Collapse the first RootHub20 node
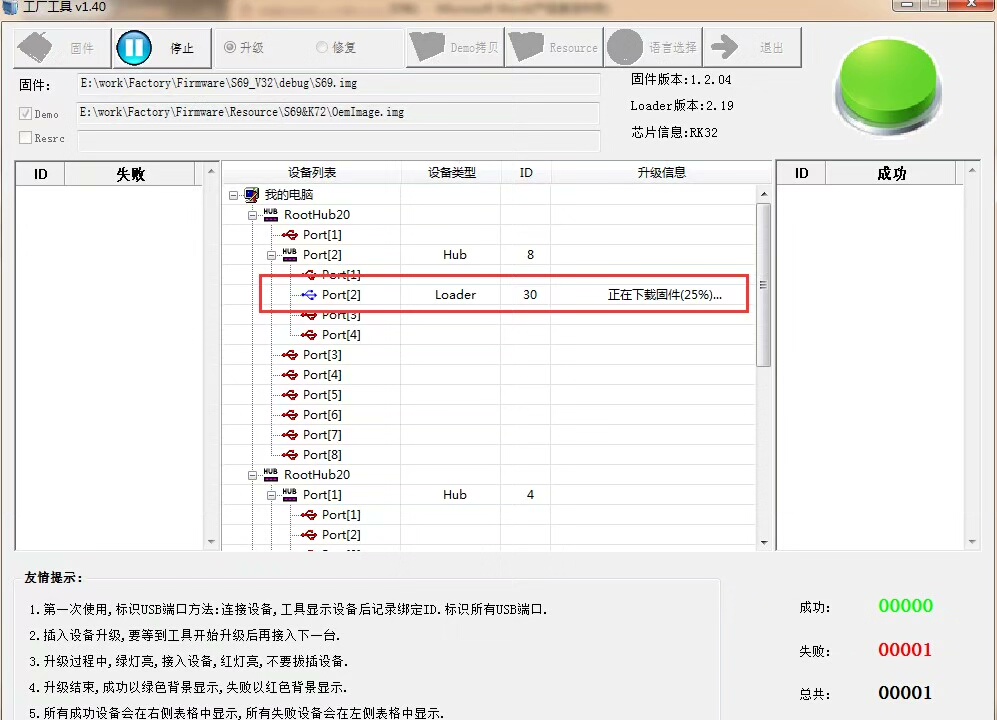 [x=252, y=215]
